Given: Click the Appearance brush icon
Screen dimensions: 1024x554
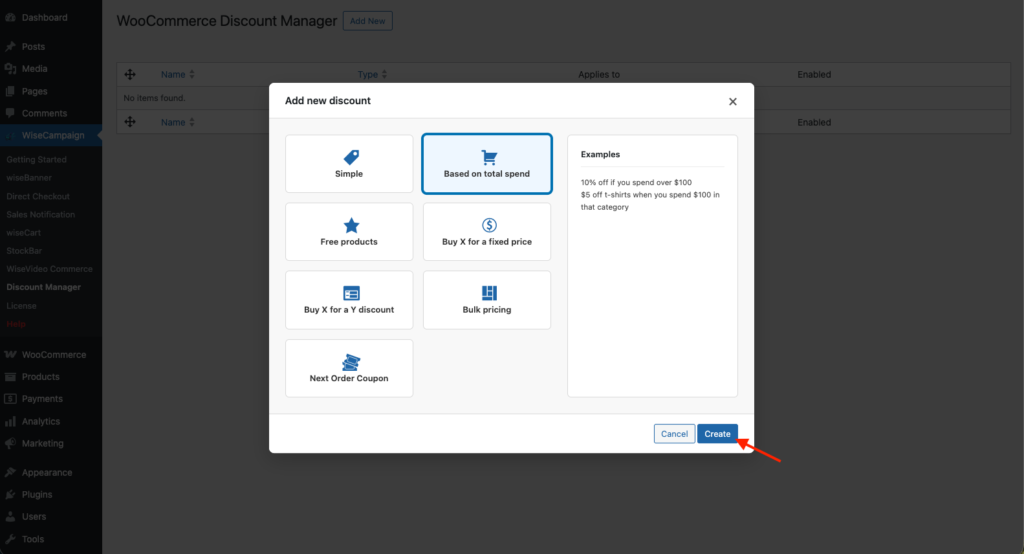Looking at the screenshot, I should pos(10,472).
